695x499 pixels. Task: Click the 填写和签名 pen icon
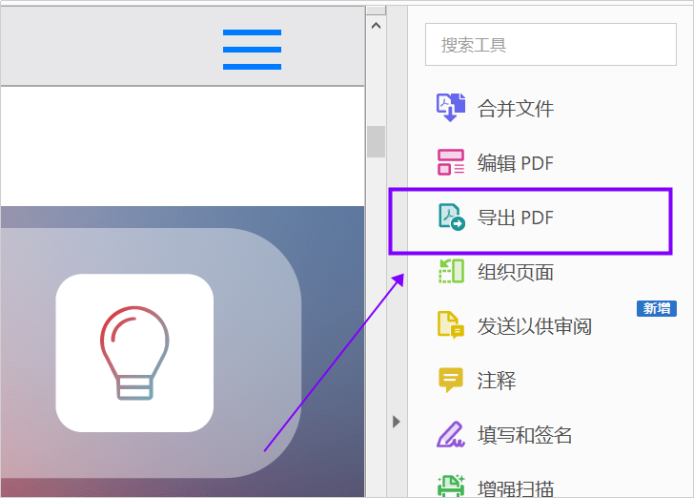click(450, 434)
